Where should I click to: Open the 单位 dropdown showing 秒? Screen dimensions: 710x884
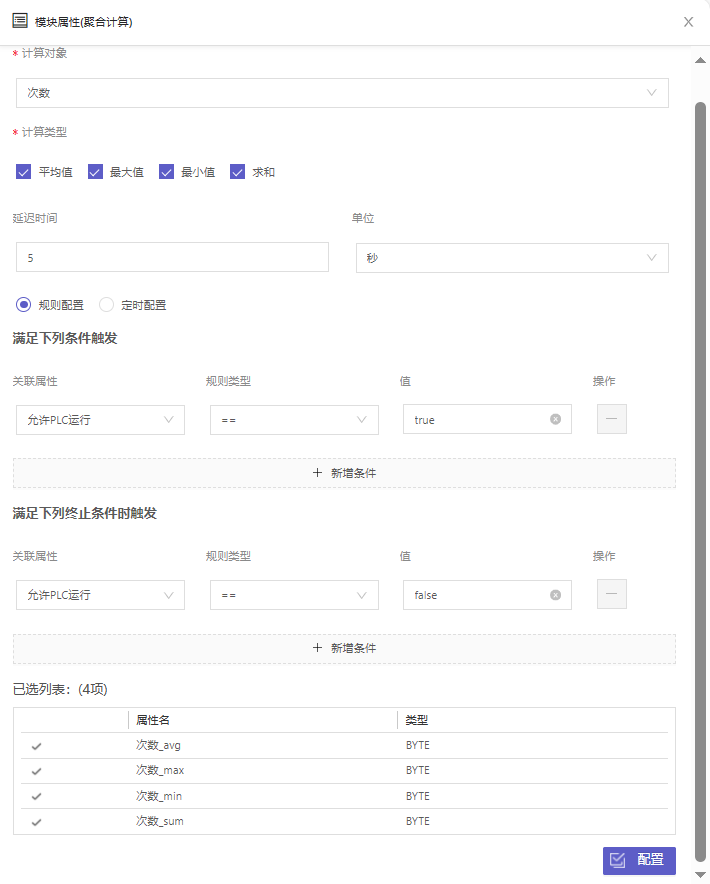(512, 258)
